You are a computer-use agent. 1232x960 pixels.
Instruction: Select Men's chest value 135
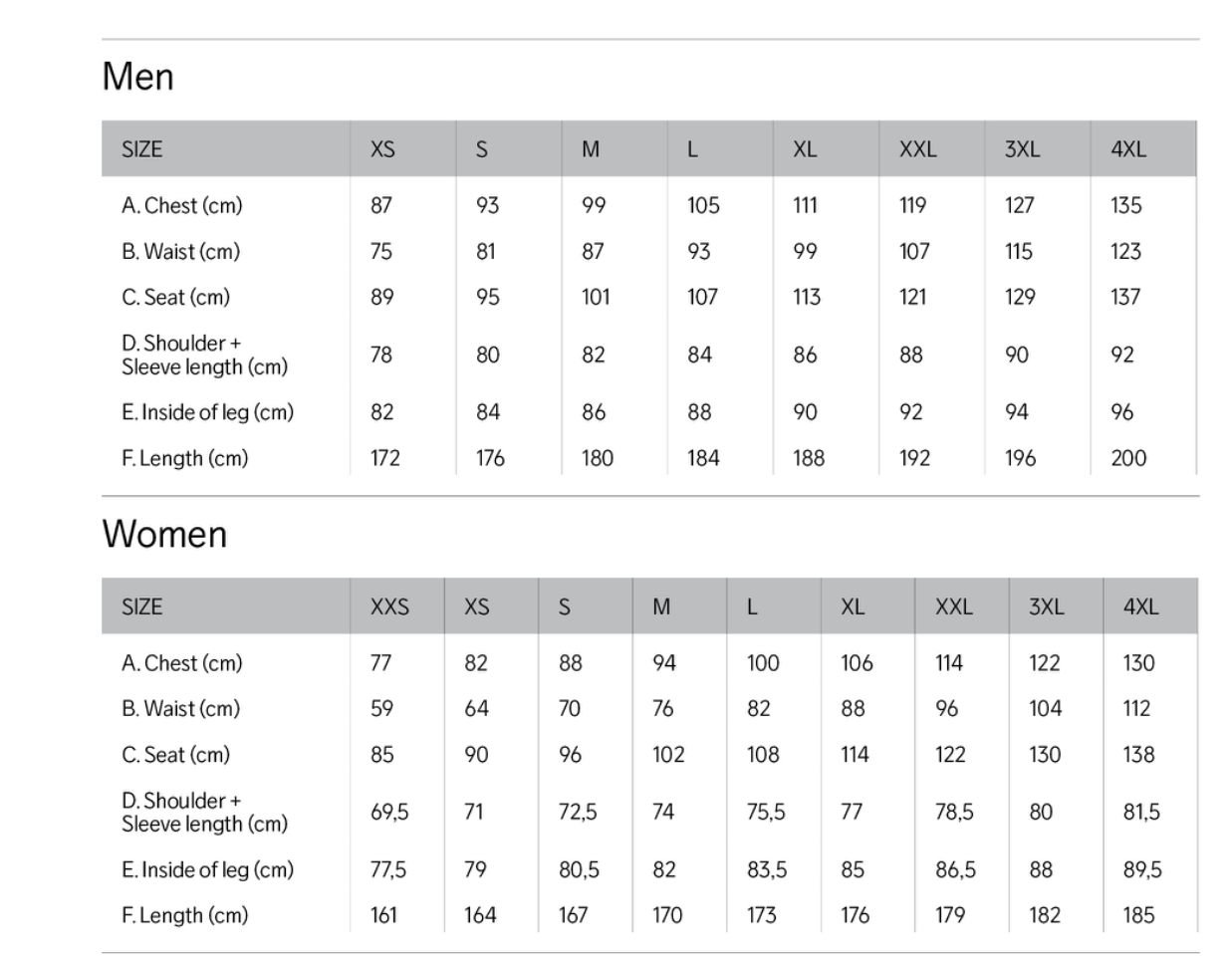pyautogui.click(x=1125, y=205)
